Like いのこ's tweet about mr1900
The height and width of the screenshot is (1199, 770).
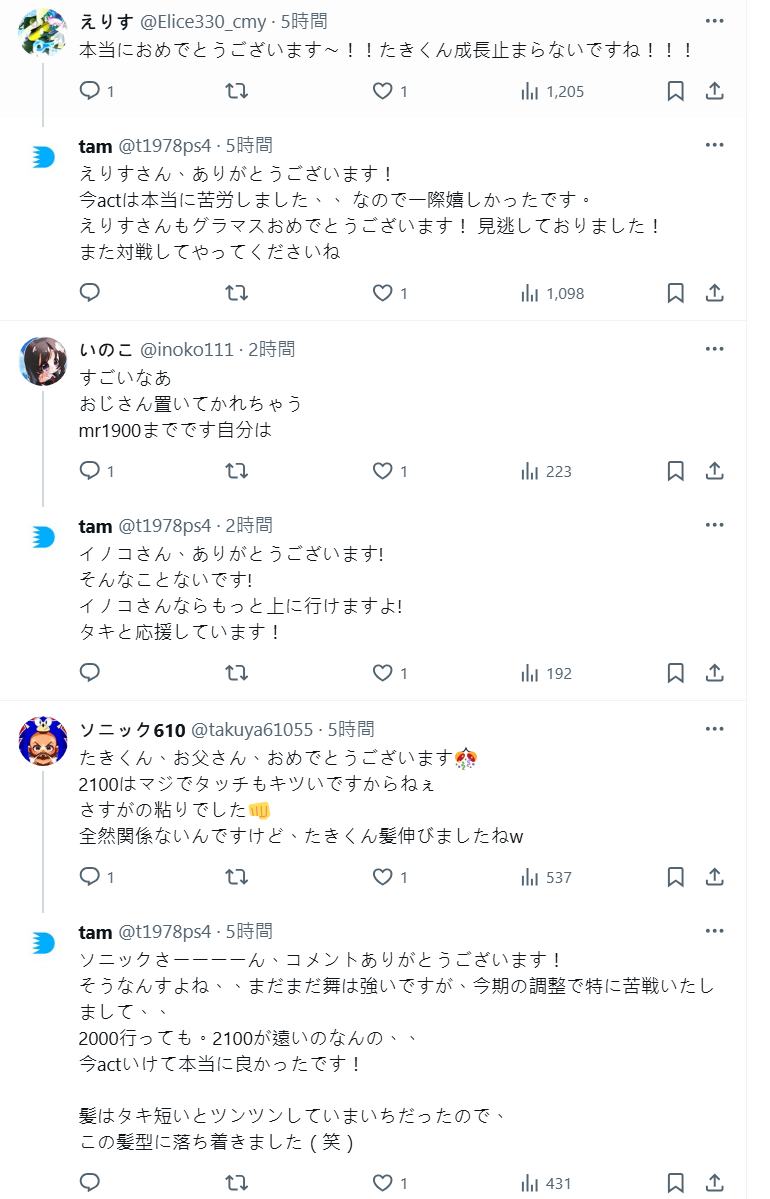click(x=383, y=471)
